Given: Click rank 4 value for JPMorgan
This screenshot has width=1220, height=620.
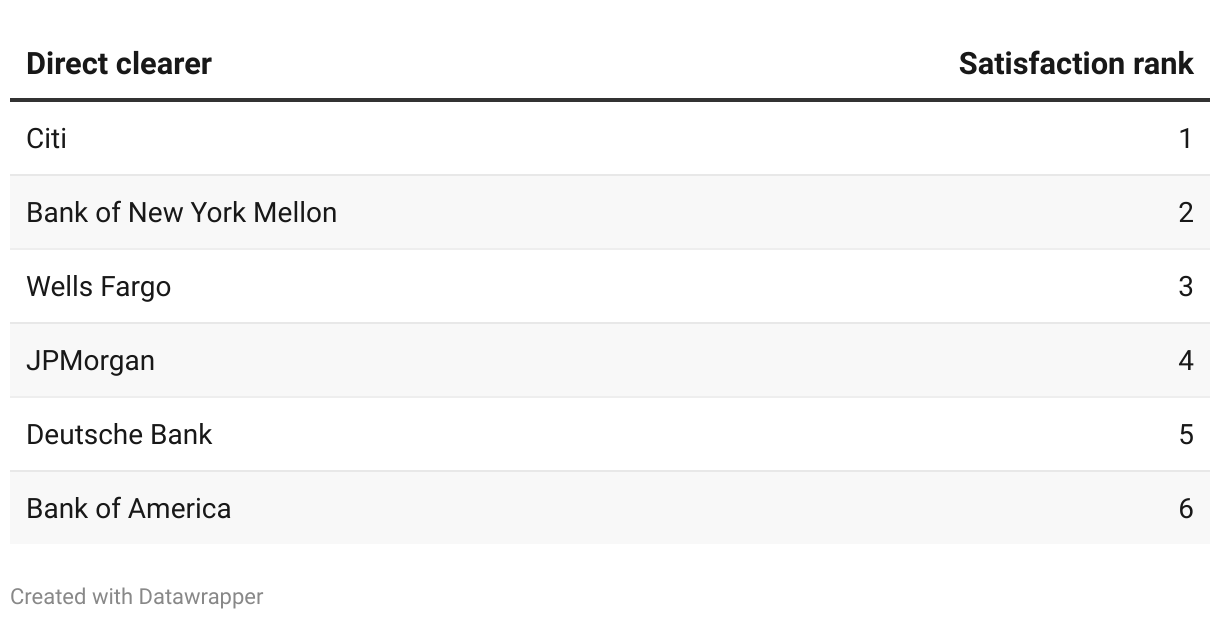Looking at the screenshot, I should pyautogui.click(x=1186, y=360).
